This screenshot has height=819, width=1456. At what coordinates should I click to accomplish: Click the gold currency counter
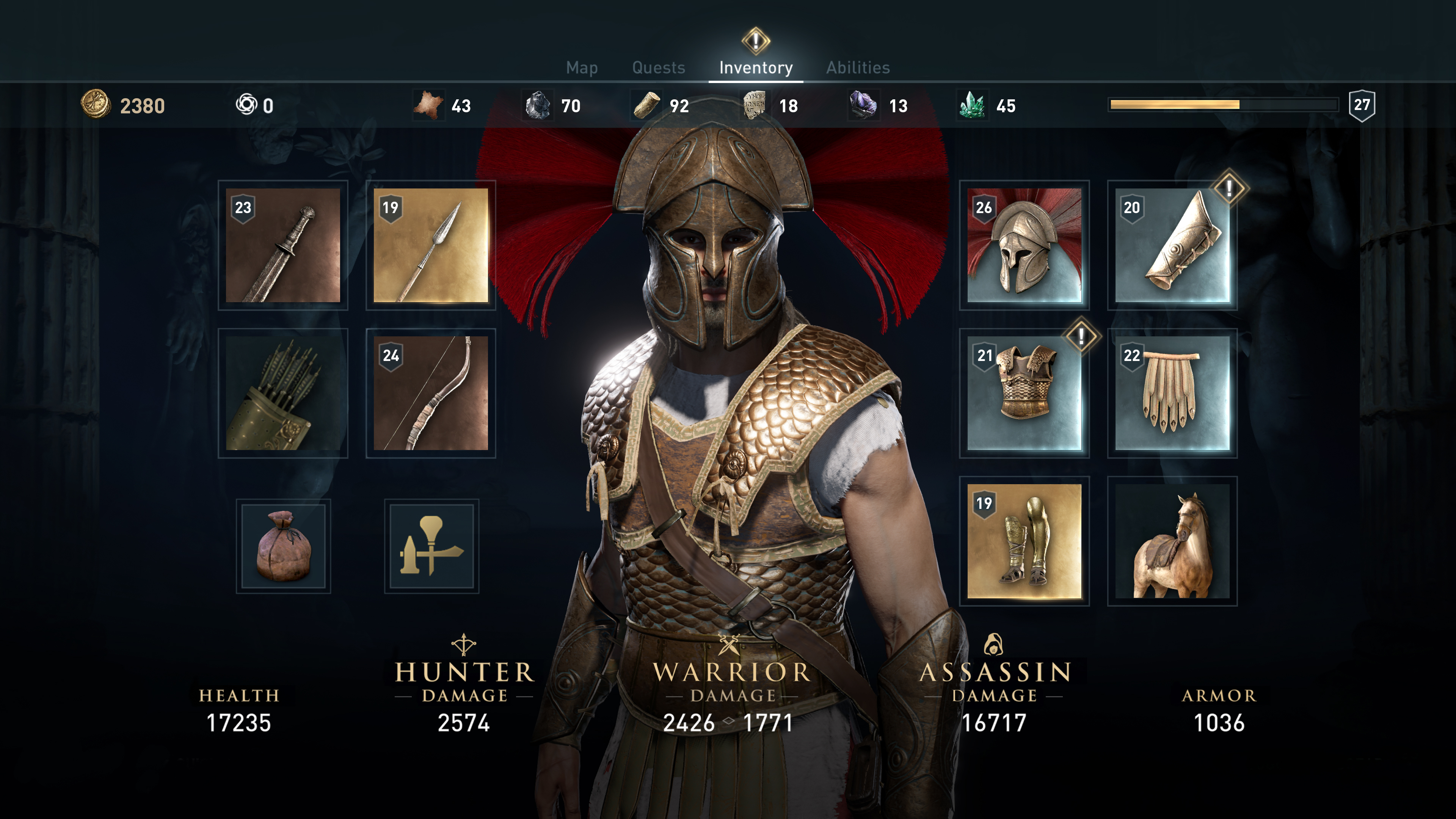[x=120, y=103]
